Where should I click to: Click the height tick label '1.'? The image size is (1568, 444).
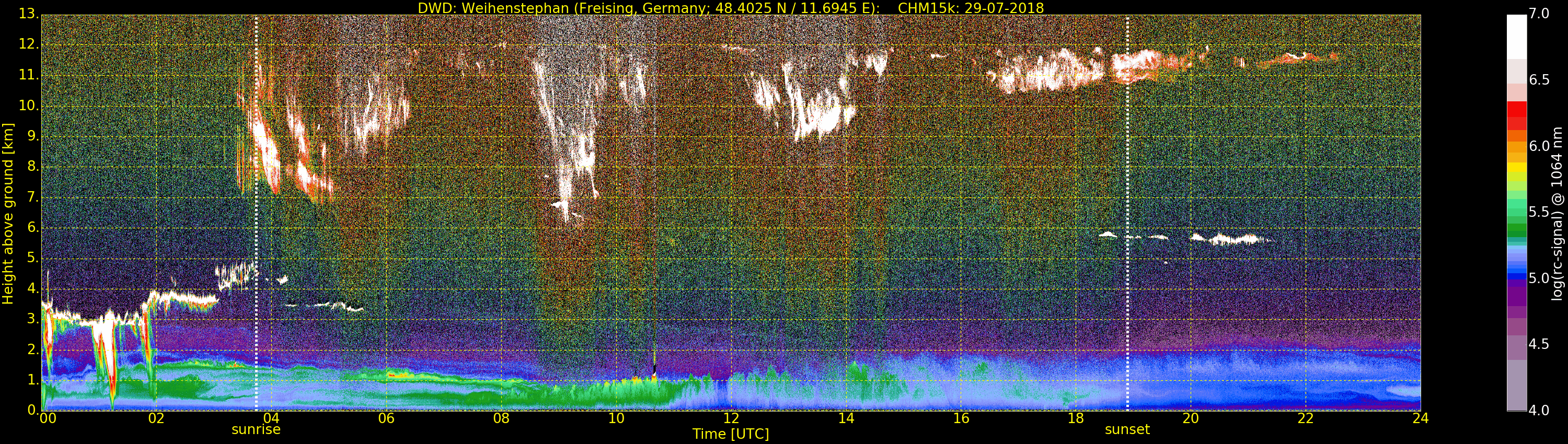tap(33, 380)
